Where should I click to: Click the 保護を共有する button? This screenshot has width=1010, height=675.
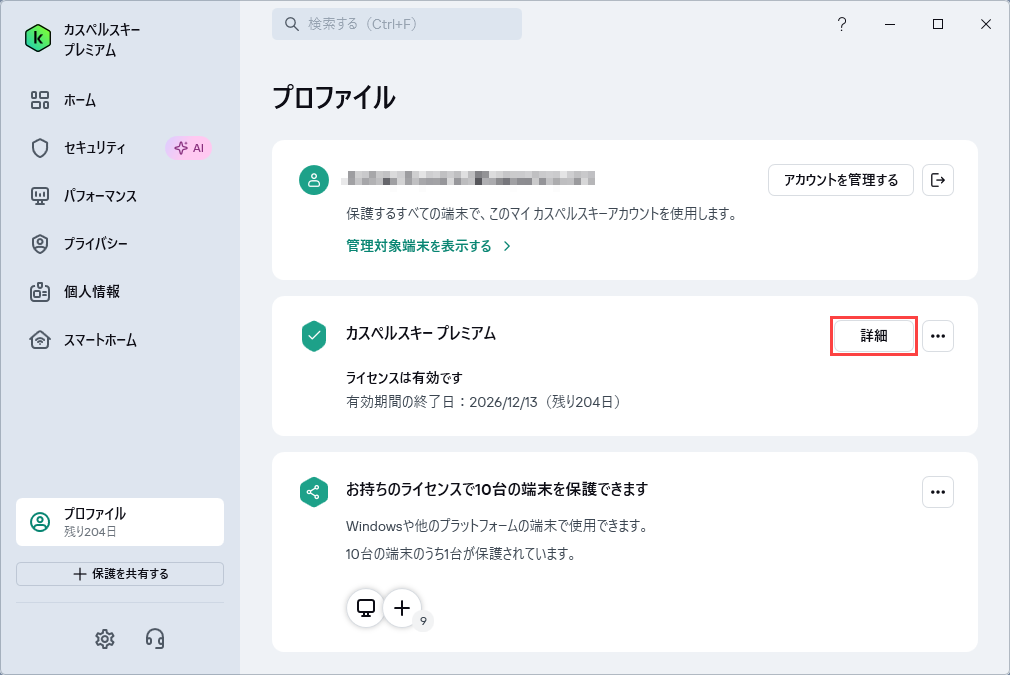(120, 574)
